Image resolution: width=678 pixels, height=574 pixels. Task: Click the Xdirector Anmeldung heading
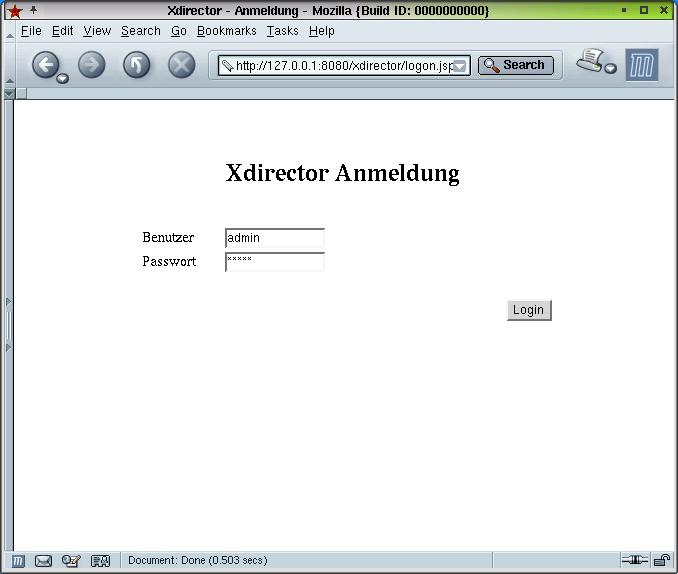tap(342, 173)
